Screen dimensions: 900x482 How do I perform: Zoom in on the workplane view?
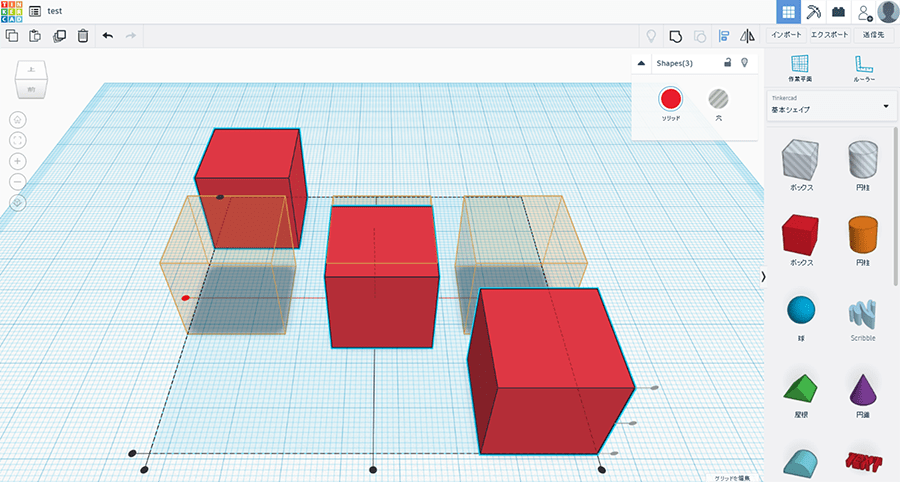click(x=18, y=161)
